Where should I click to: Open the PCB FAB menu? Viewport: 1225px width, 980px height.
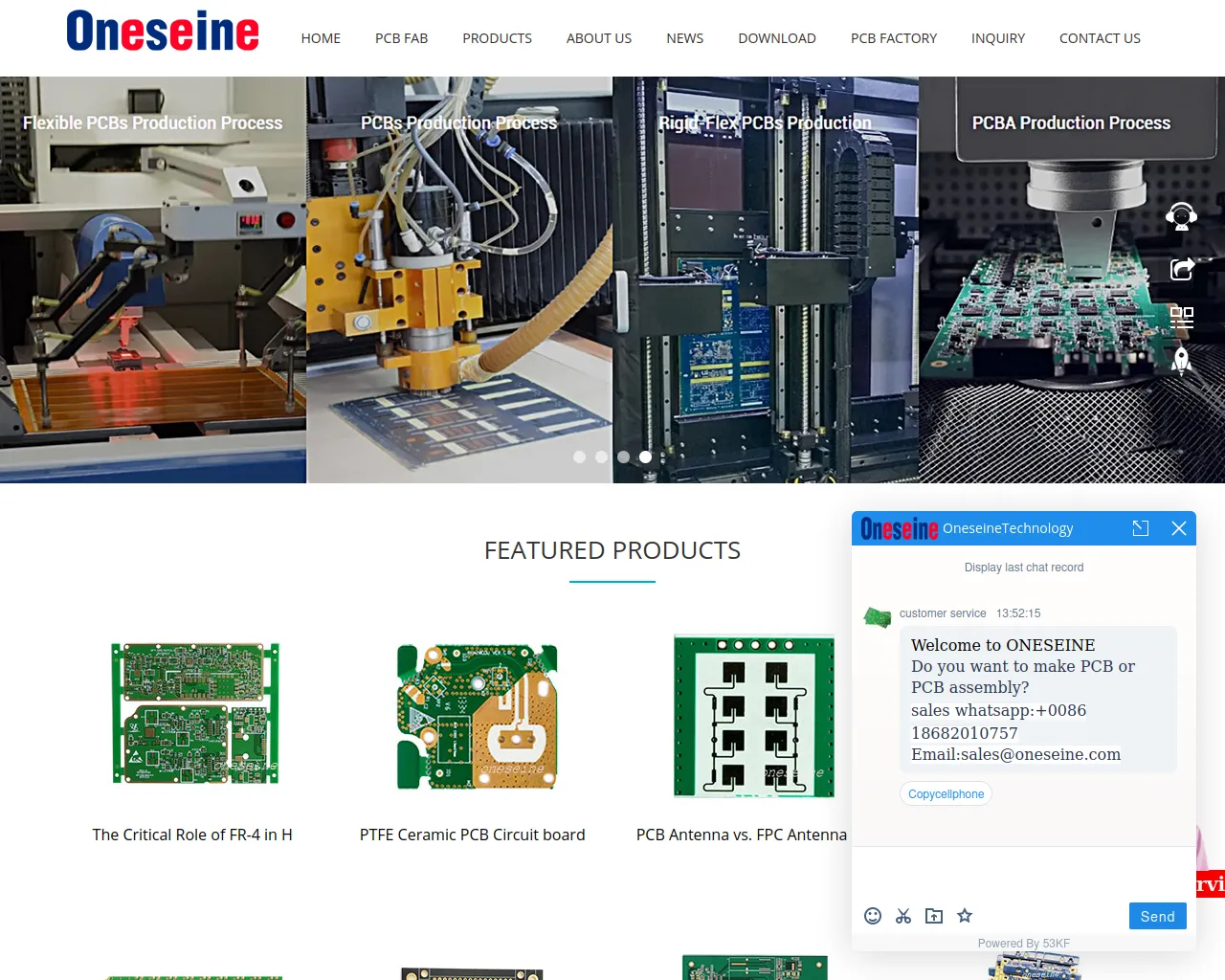click(x=401, y=38)
